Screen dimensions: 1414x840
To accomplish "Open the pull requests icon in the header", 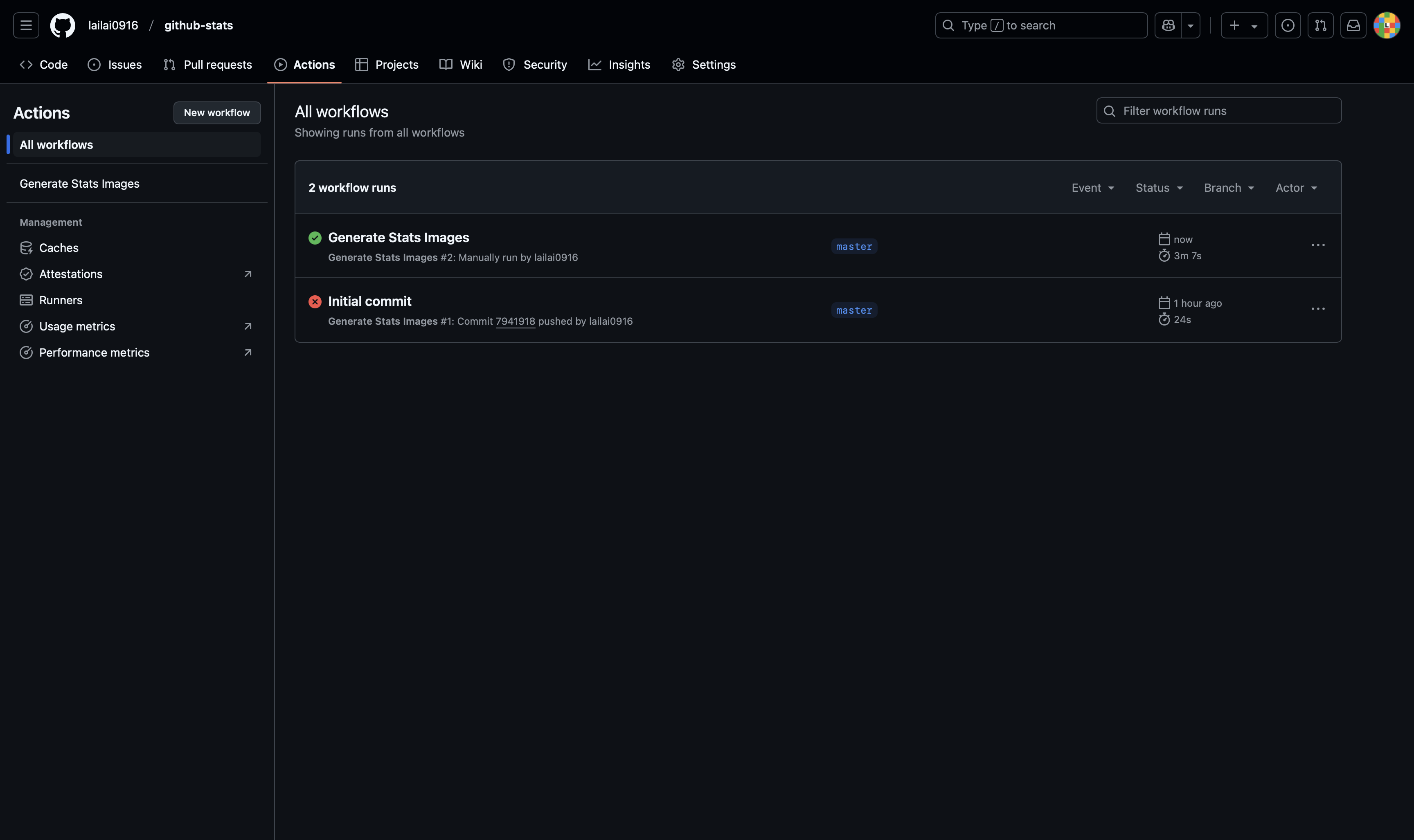I will pyautogui.click(x=1320, y=25).
